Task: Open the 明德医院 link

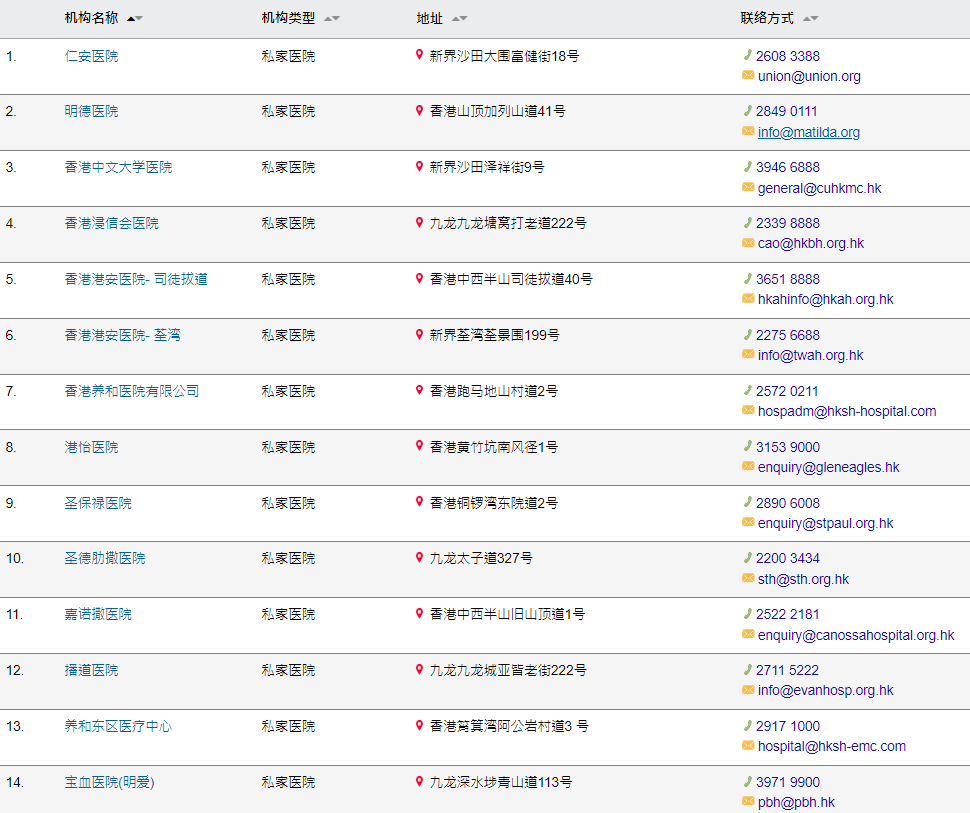Action: coord(92,111)
